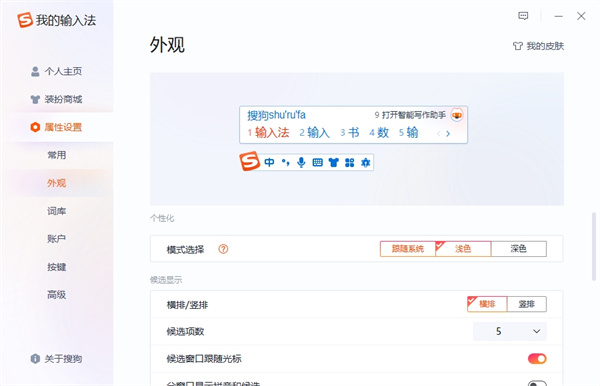Viewport: 600px width, 386px height.
Task: Click the help question icon beside 模式选择
Action: click(x=223, y=249)
